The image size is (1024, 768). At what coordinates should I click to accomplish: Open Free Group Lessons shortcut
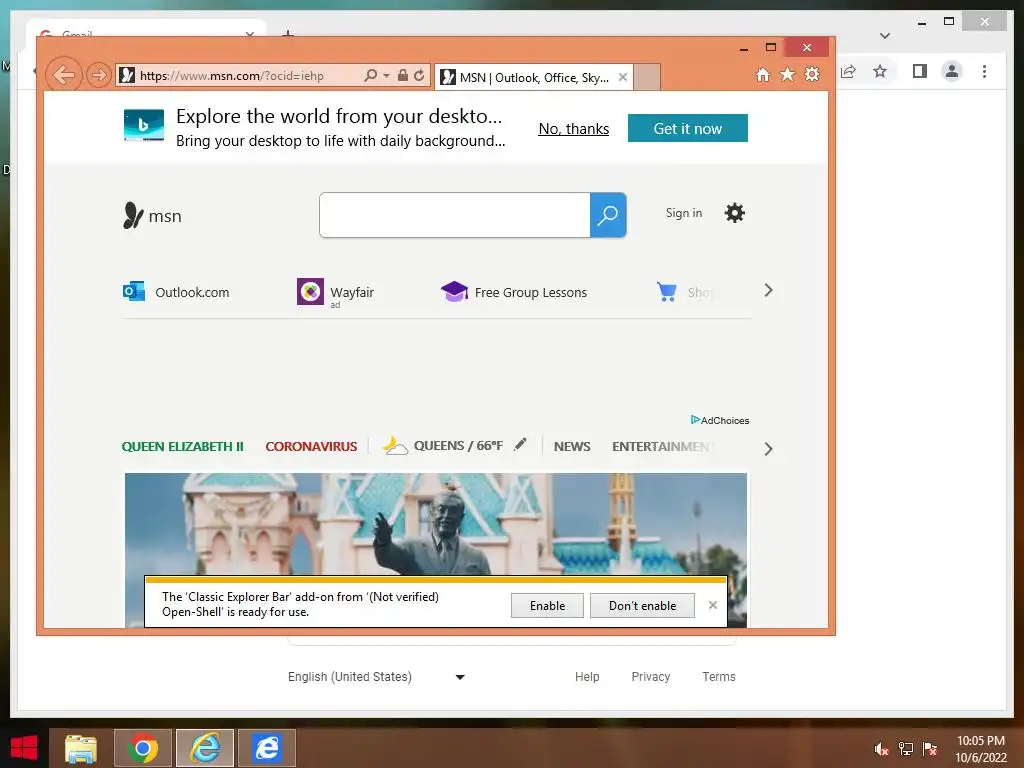[x=514, y=292]
